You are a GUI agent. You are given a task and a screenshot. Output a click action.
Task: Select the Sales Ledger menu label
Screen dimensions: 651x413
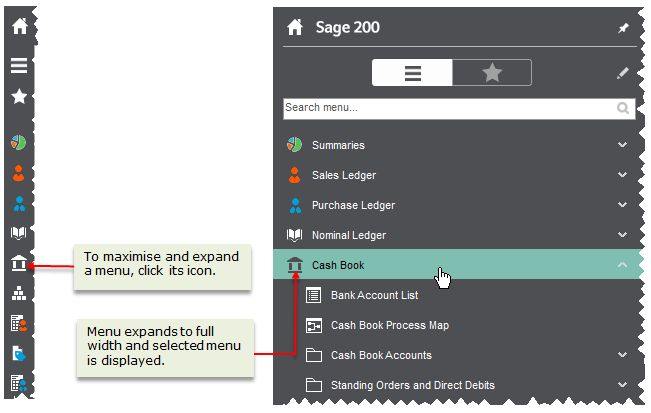[344, 175]
